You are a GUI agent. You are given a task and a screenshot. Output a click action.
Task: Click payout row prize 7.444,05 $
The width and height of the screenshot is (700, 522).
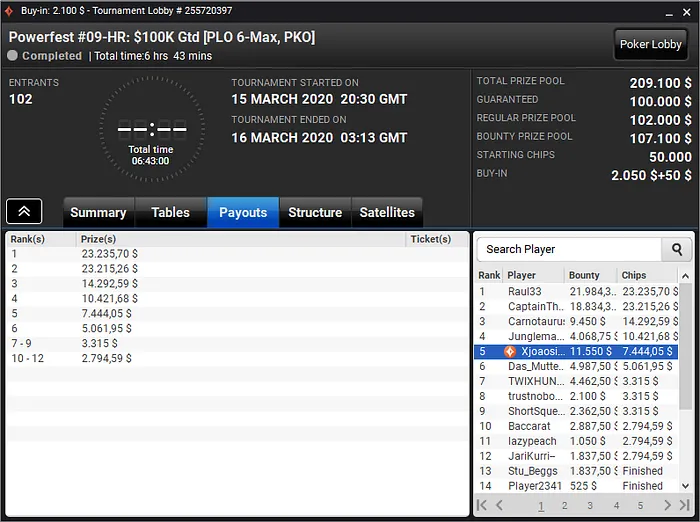click(x=238, y=313)
